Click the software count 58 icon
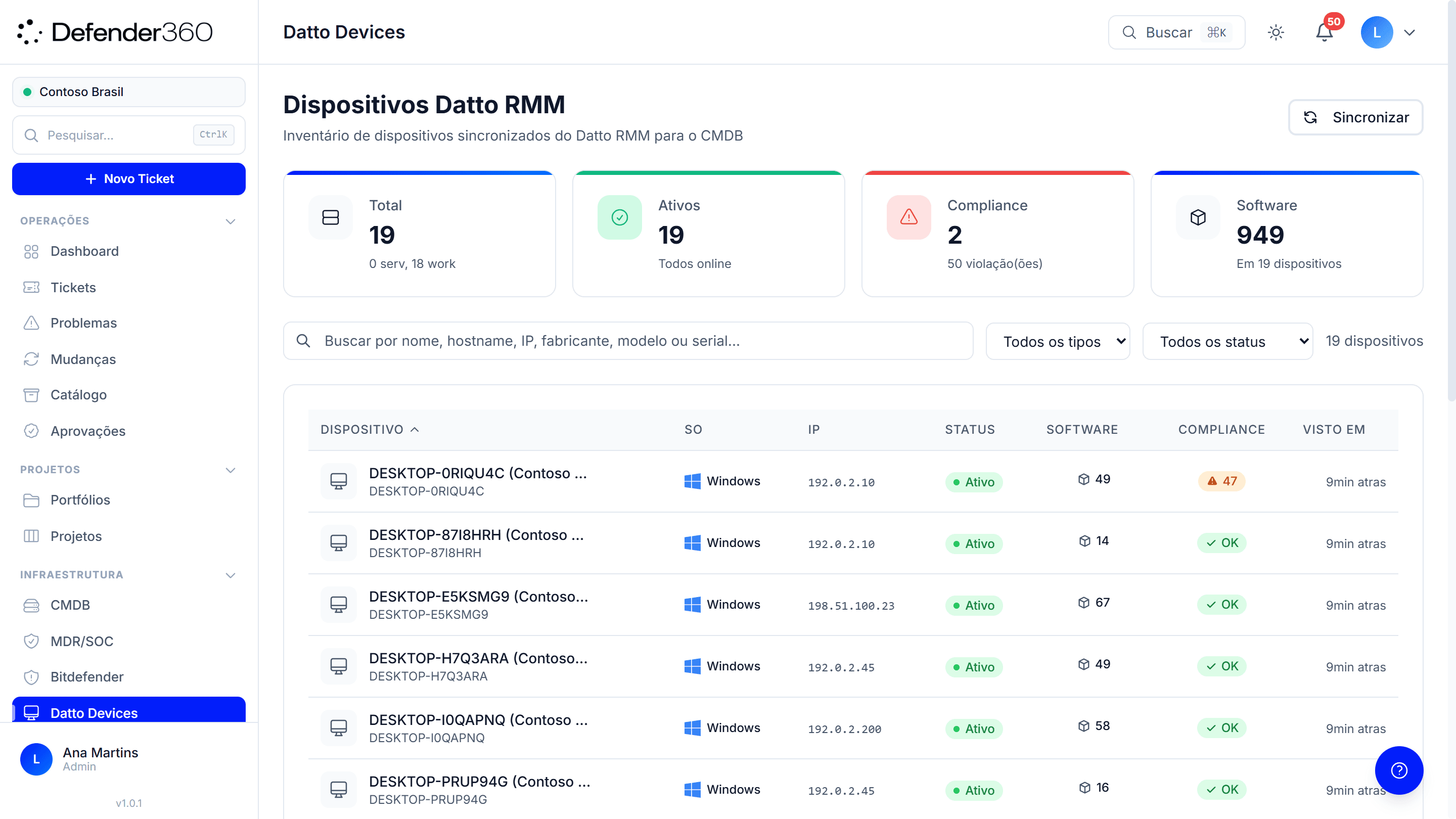Viewport: 1456px width, 819px height. [x=1083, y=726]
